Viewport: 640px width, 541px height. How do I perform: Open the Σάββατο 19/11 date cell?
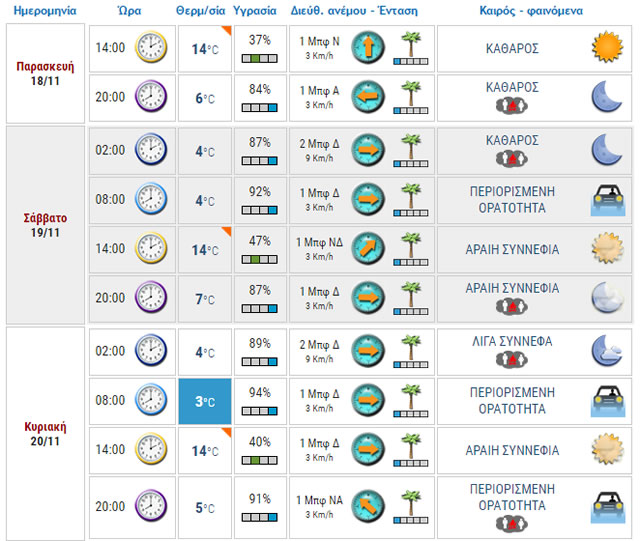(x=44, y=224)
